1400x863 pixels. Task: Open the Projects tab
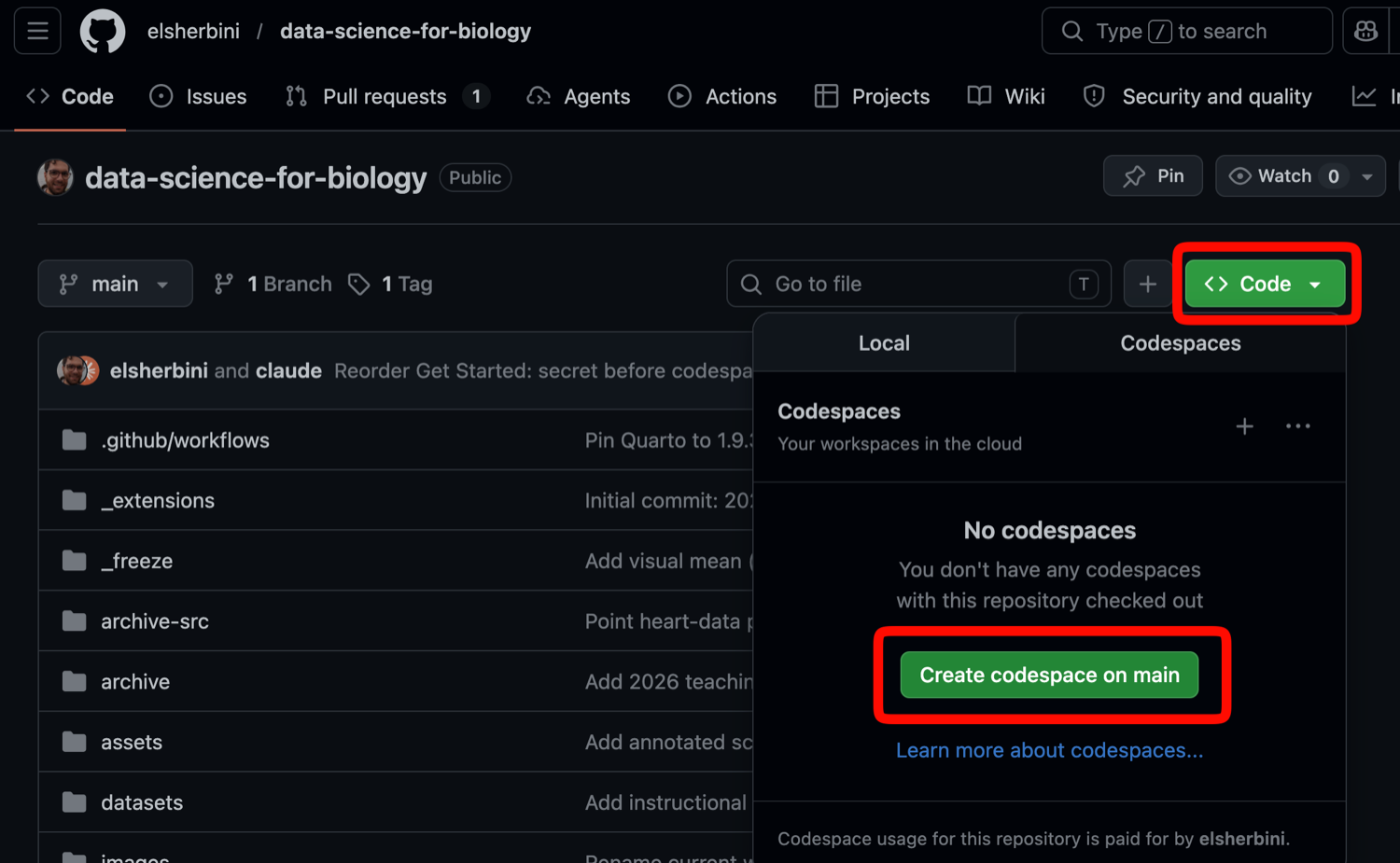click(x=872, y=96)
